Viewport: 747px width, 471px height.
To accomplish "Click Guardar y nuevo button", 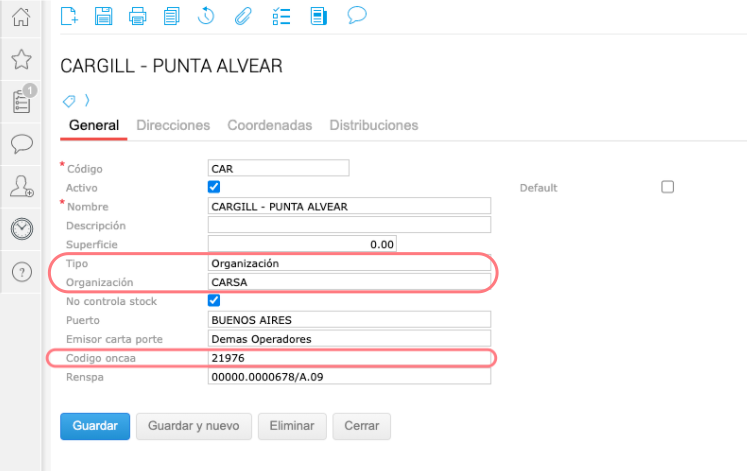I will (193, 426).
